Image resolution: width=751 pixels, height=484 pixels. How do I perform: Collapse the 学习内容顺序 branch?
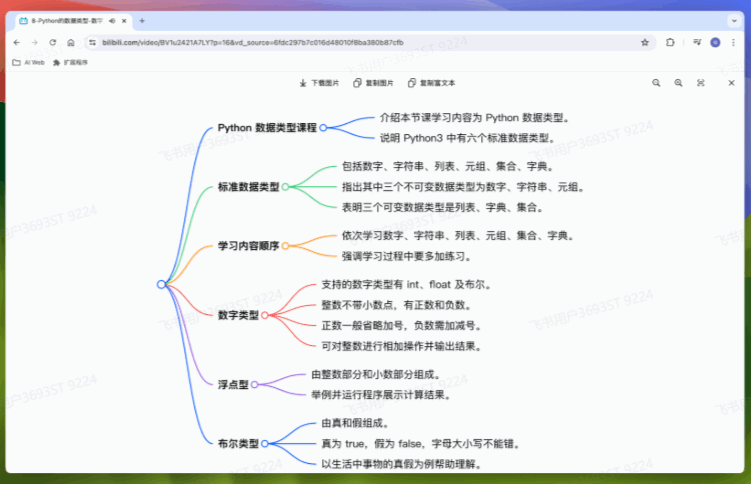click(285, 245)
